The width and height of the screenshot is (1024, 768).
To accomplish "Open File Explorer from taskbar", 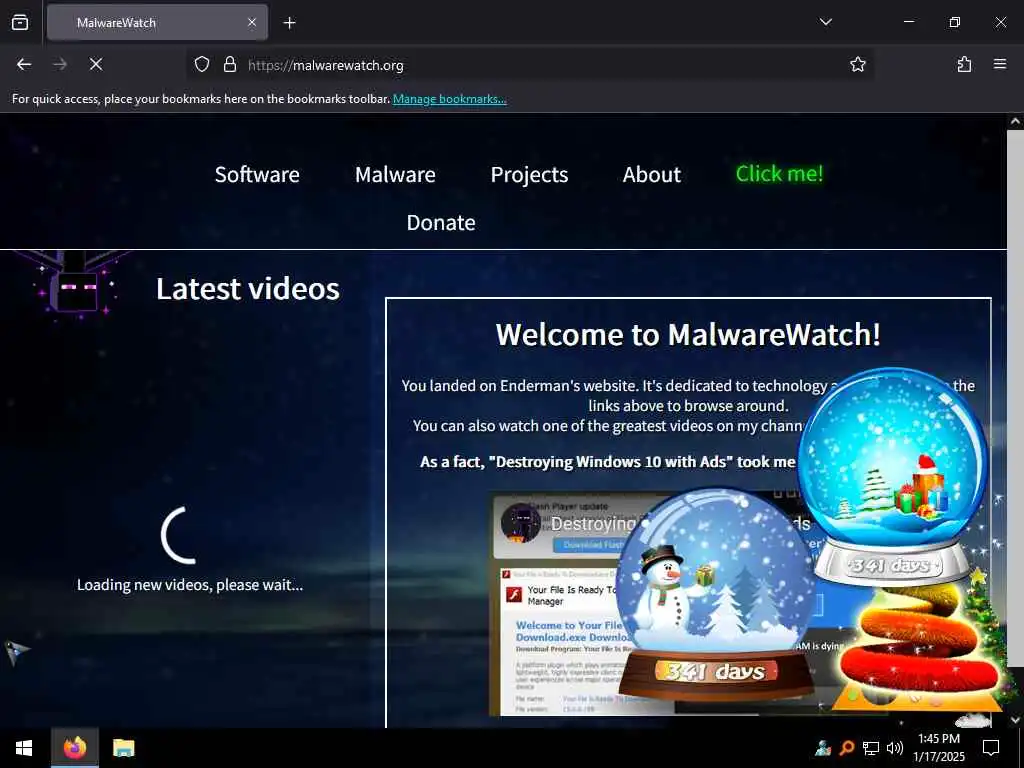I will tap(123, 748).
